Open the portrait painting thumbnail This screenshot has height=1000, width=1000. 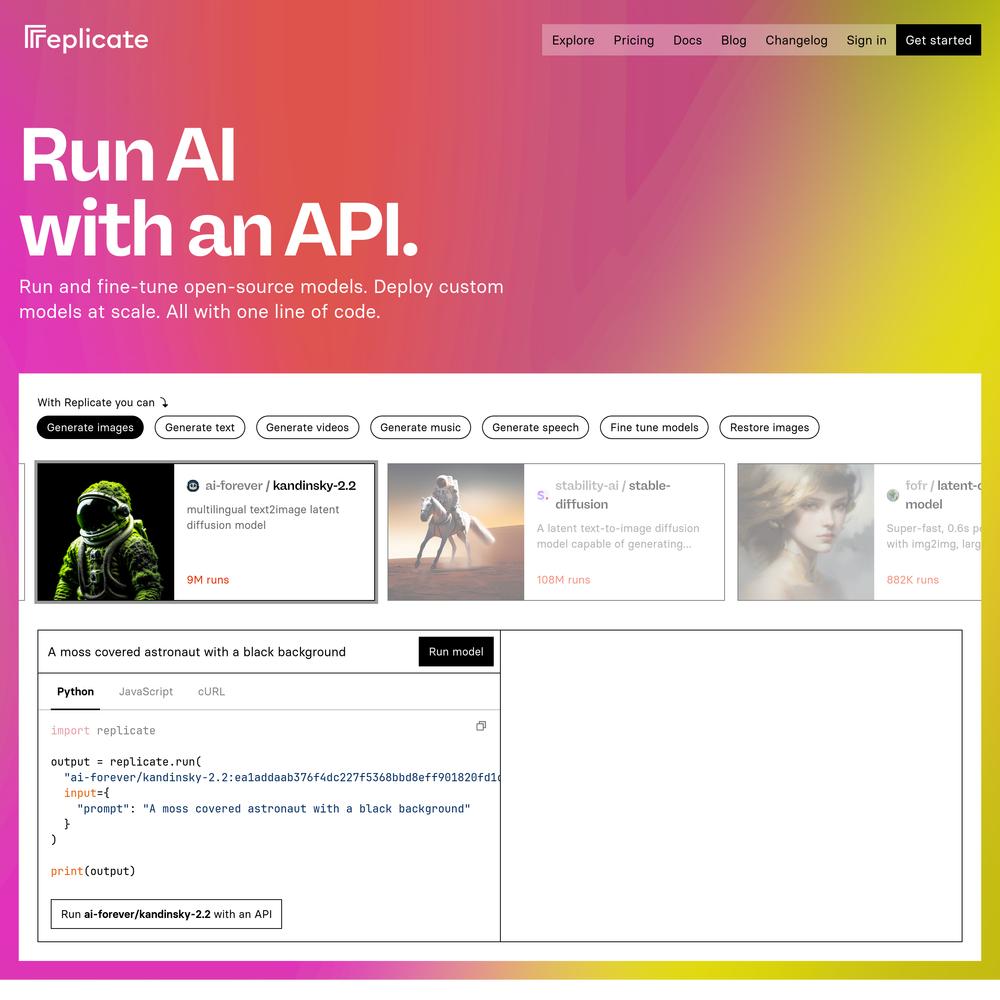coord(806,532)
